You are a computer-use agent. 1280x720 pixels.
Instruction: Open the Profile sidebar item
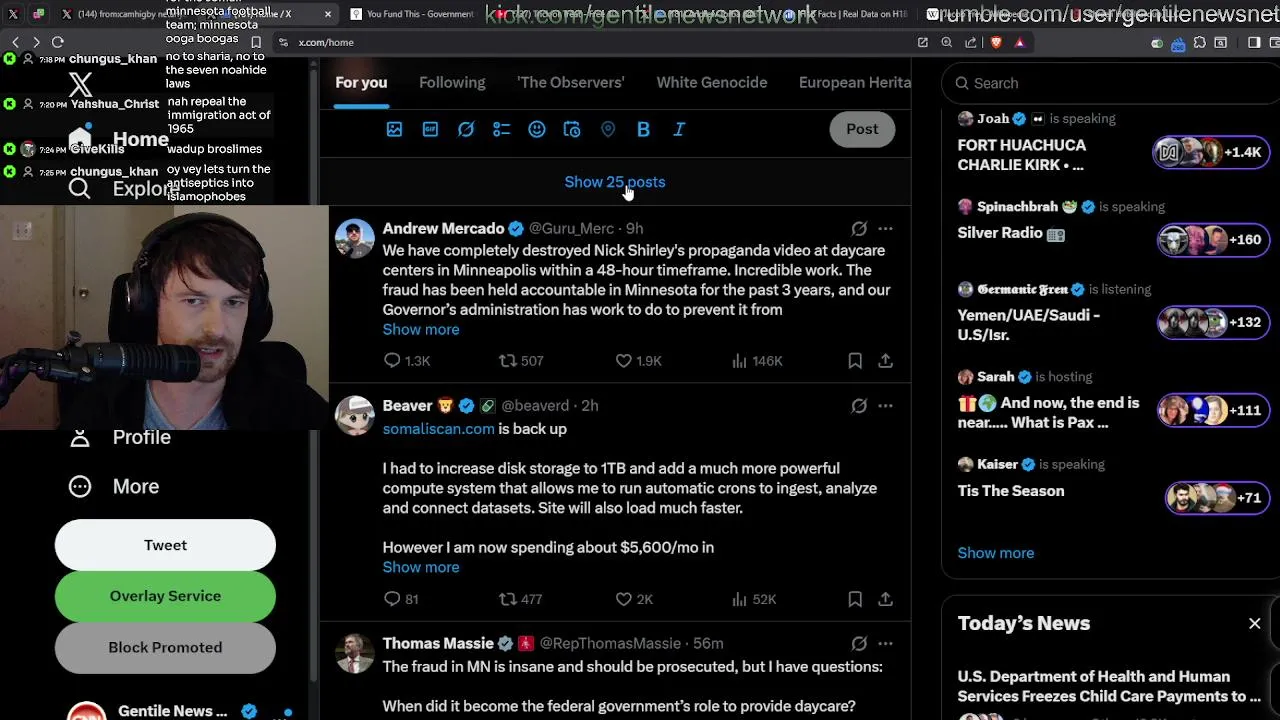tap(120, 437)
